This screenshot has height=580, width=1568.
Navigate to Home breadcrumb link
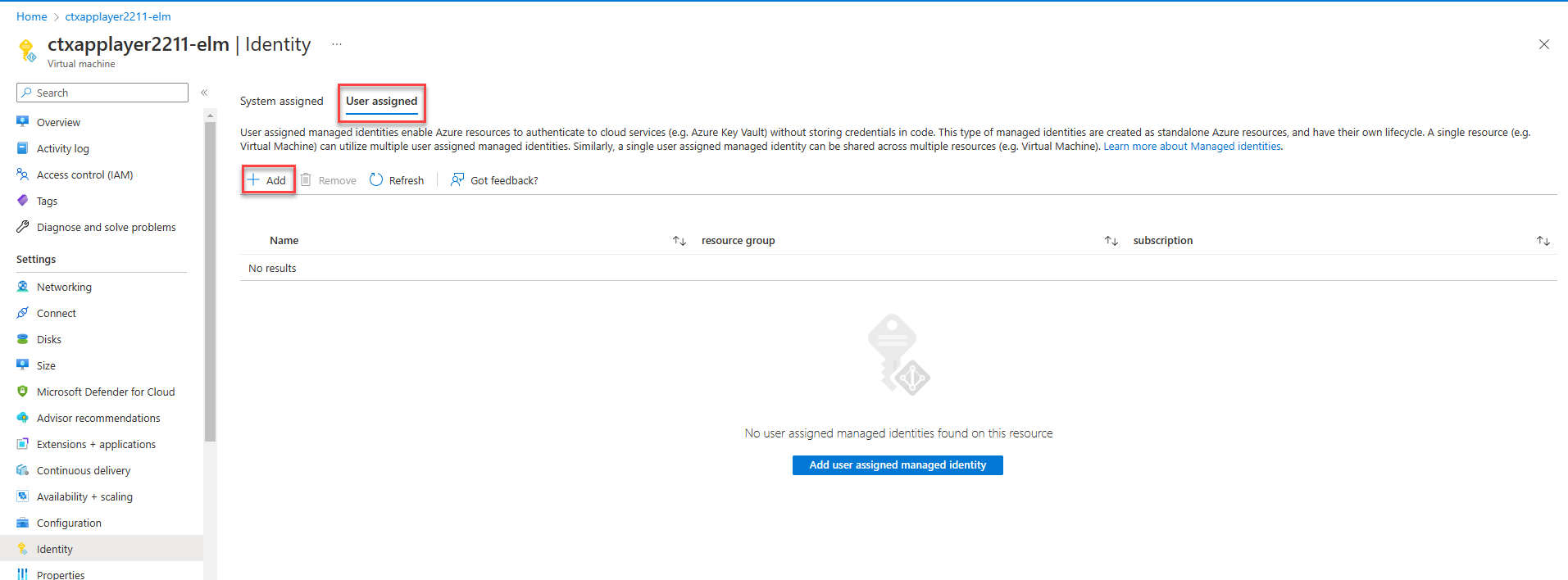point(31,16)
